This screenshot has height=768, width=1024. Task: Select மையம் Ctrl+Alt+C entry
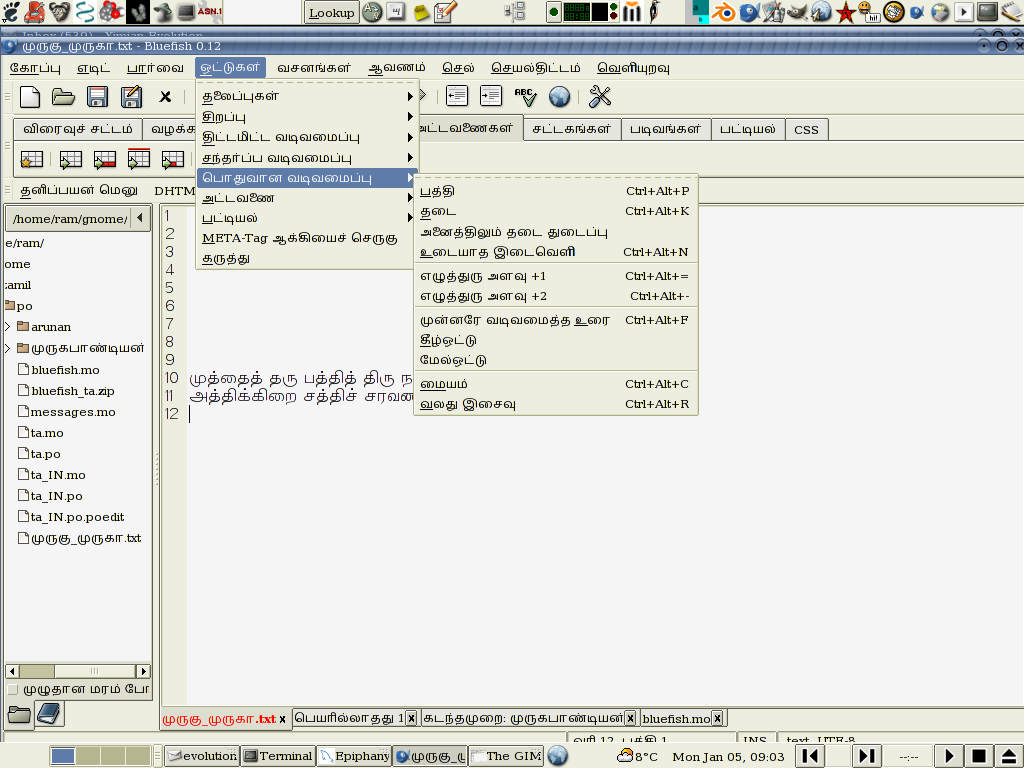point(556,384)
